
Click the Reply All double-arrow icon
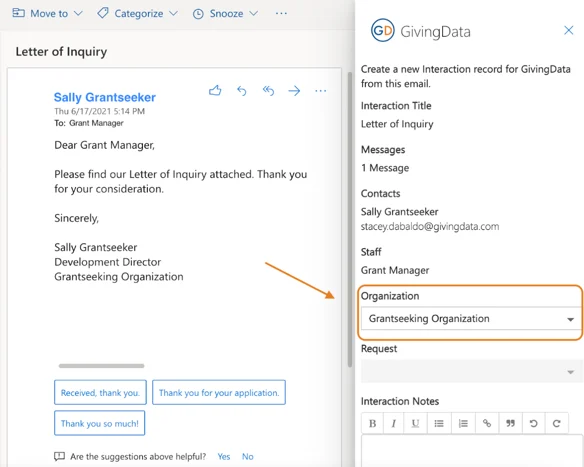point(268,90)
